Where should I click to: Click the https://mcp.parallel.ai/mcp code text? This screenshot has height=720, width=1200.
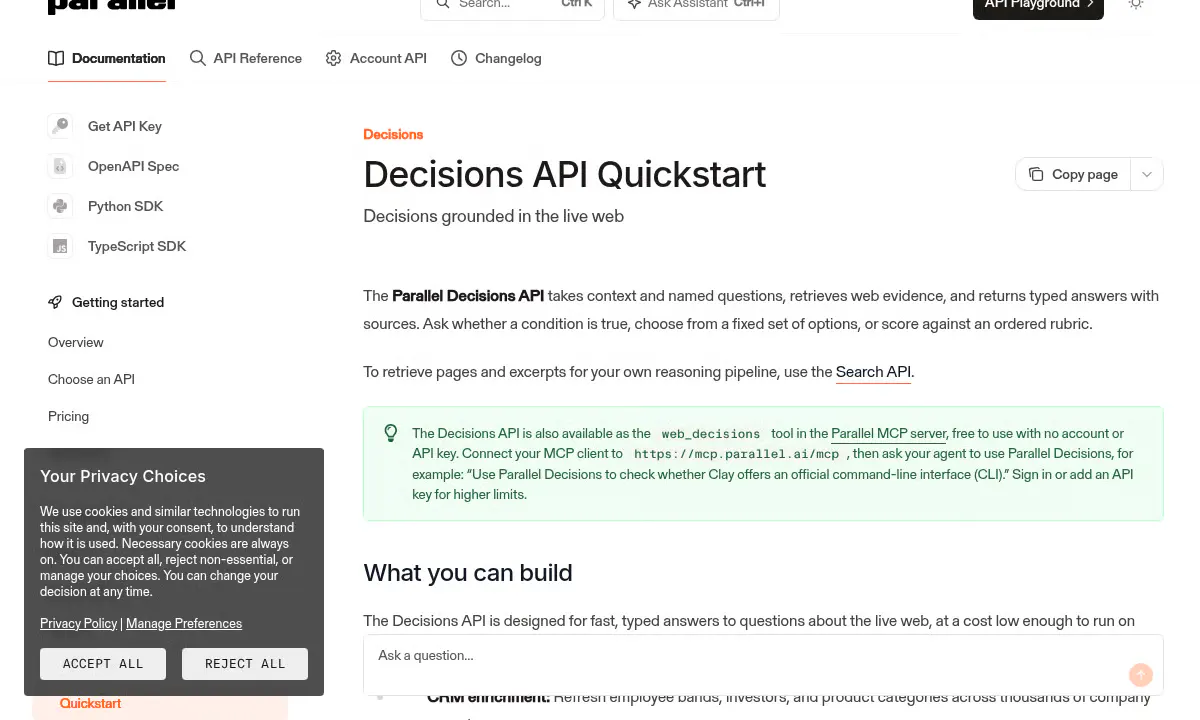click(x=737, y=454)
